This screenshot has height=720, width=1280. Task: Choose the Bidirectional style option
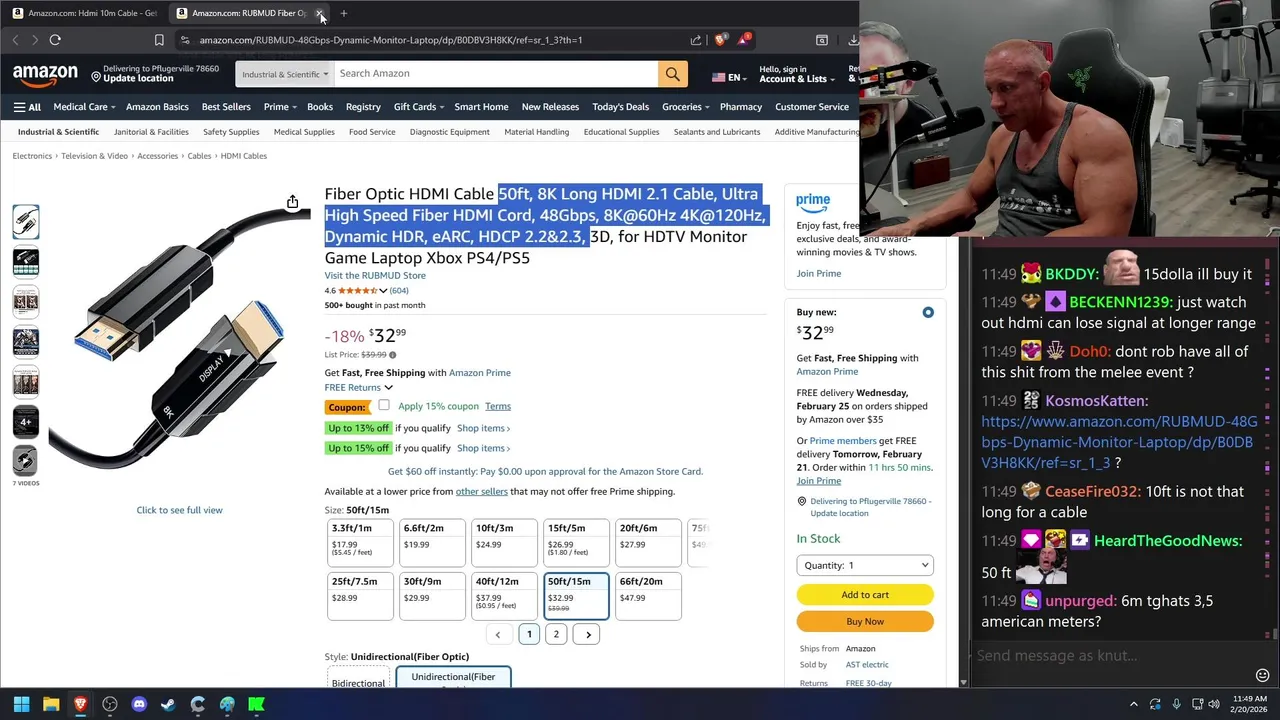pyautogui.click(x=358, y=678)
